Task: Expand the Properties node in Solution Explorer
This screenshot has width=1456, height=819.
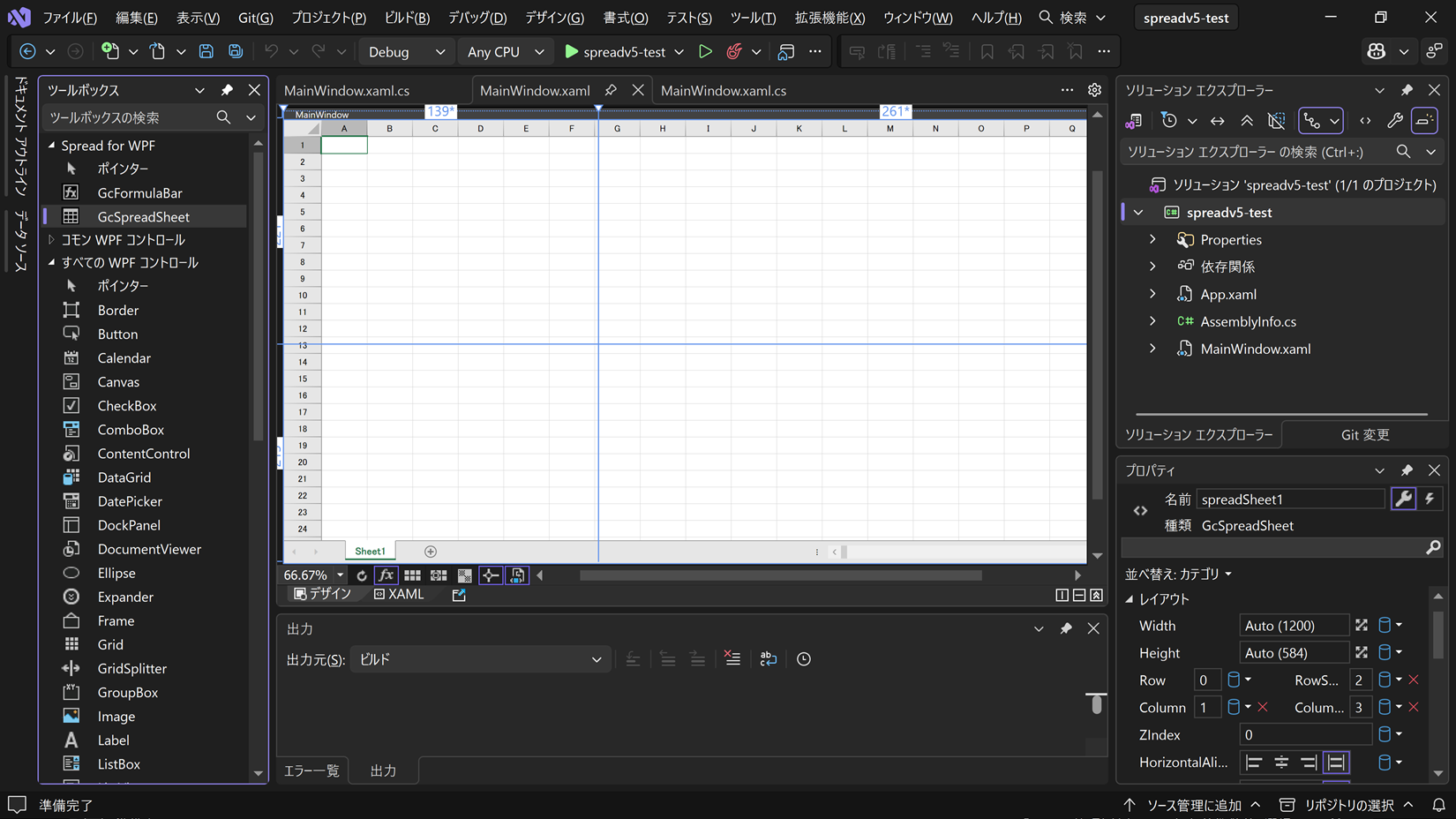Action: pos(1152,240)
